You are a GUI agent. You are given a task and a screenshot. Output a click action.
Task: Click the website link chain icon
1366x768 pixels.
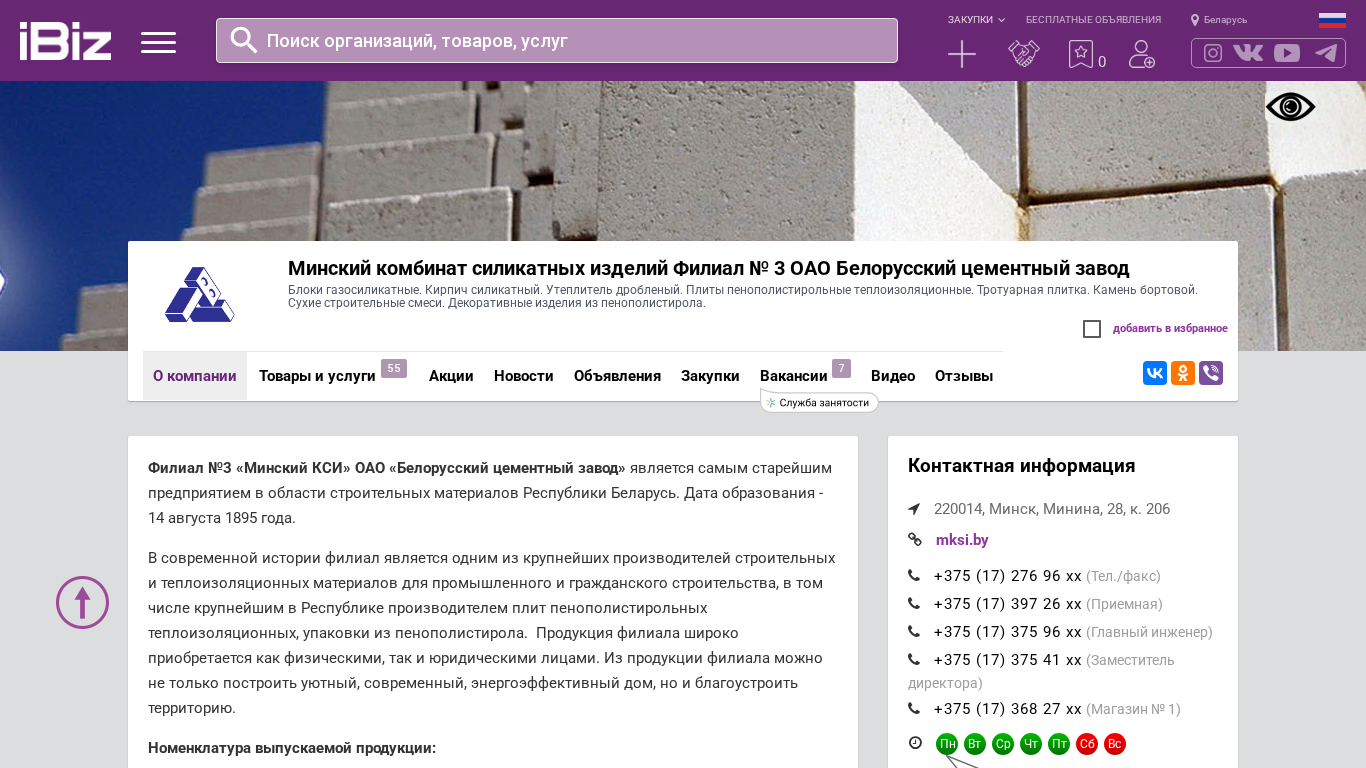click(x=915, y=540)
